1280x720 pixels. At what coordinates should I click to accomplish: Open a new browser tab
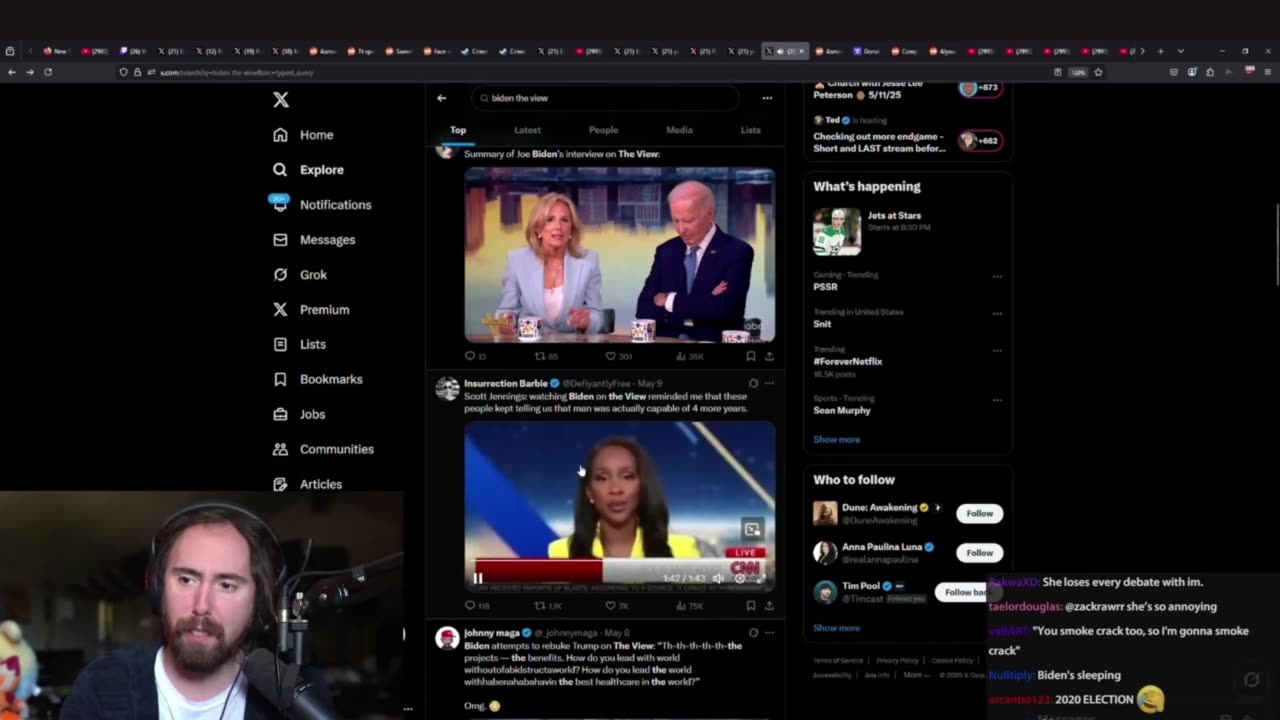(1160, 51)
